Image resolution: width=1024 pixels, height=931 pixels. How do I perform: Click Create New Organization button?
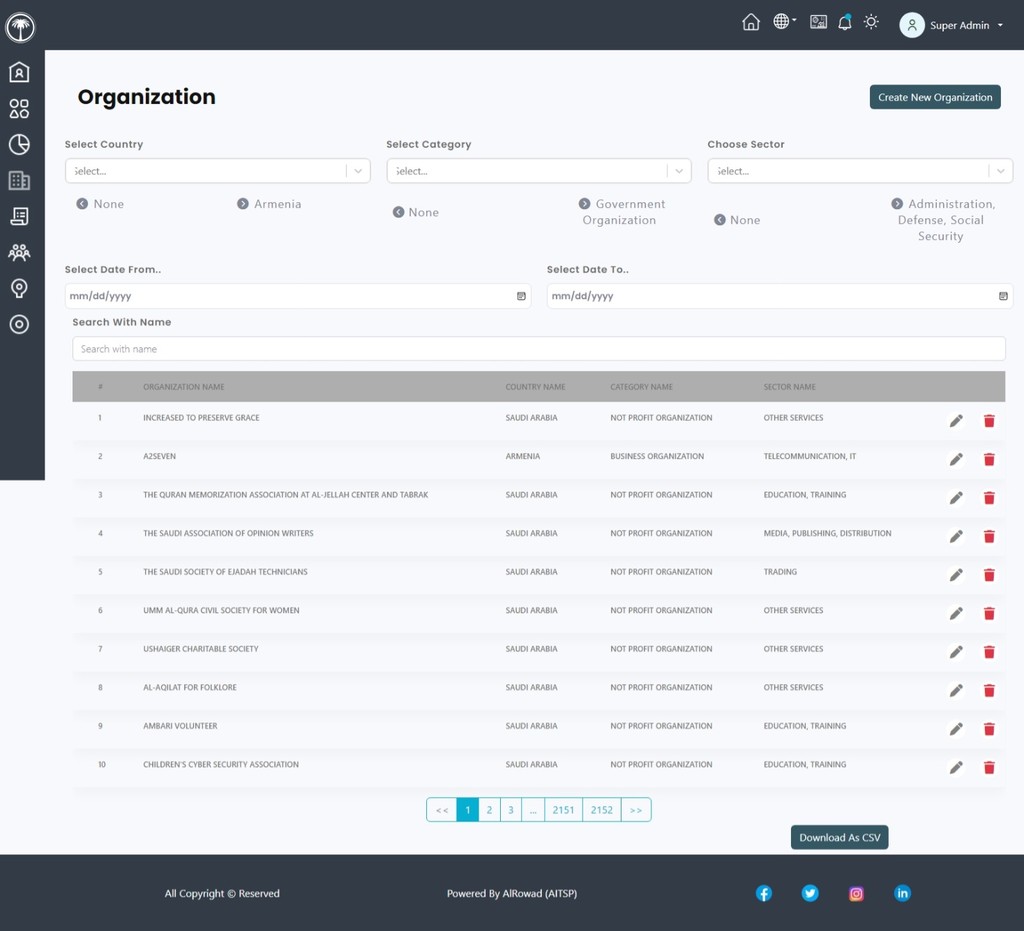(x=935, y=97)
